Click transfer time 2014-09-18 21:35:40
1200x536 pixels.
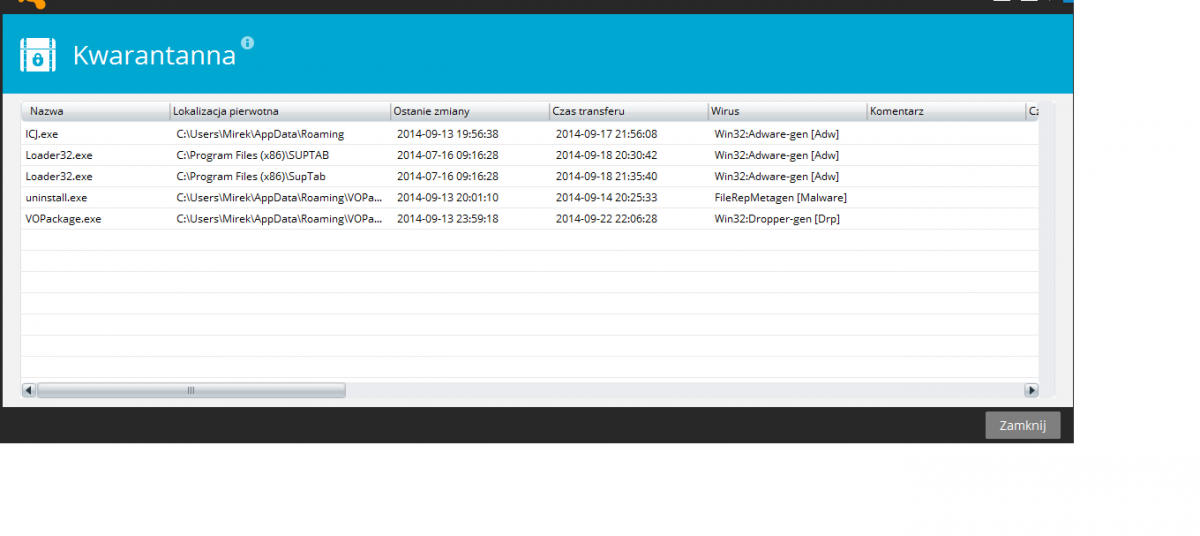606,176
